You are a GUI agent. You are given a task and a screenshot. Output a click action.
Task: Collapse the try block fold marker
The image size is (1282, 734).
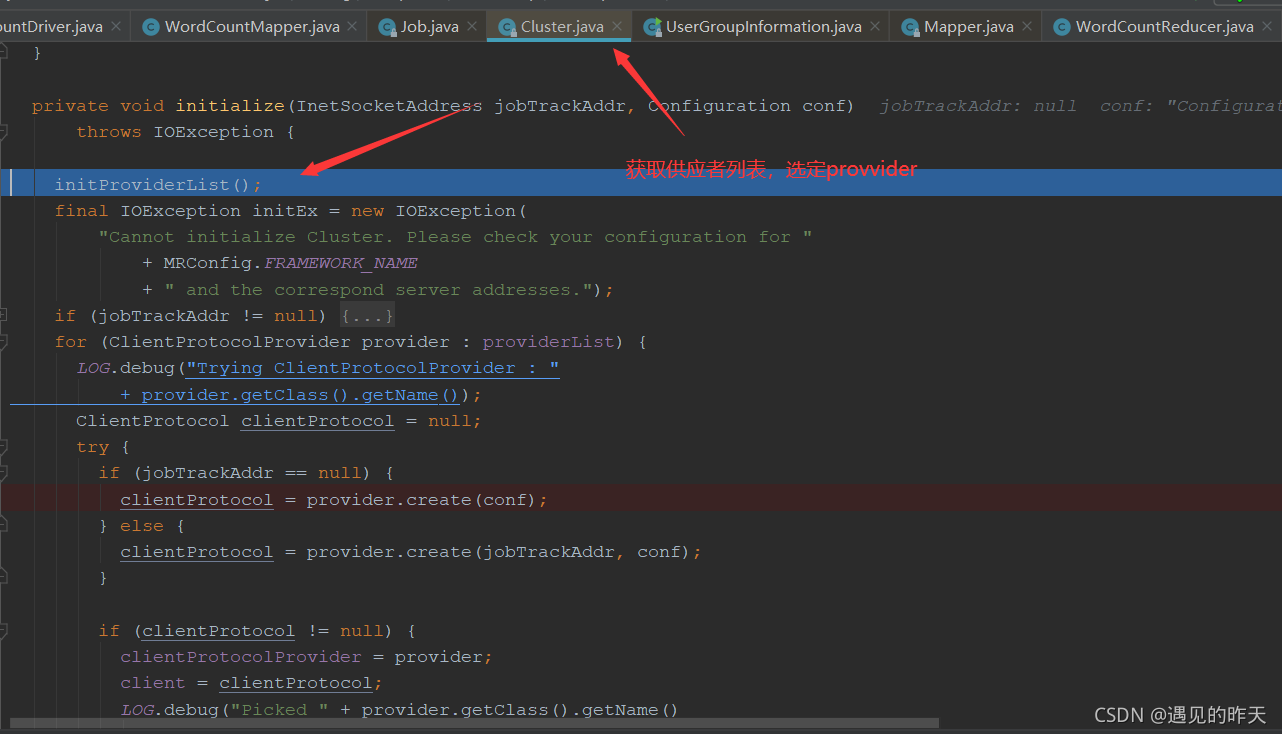4,447
